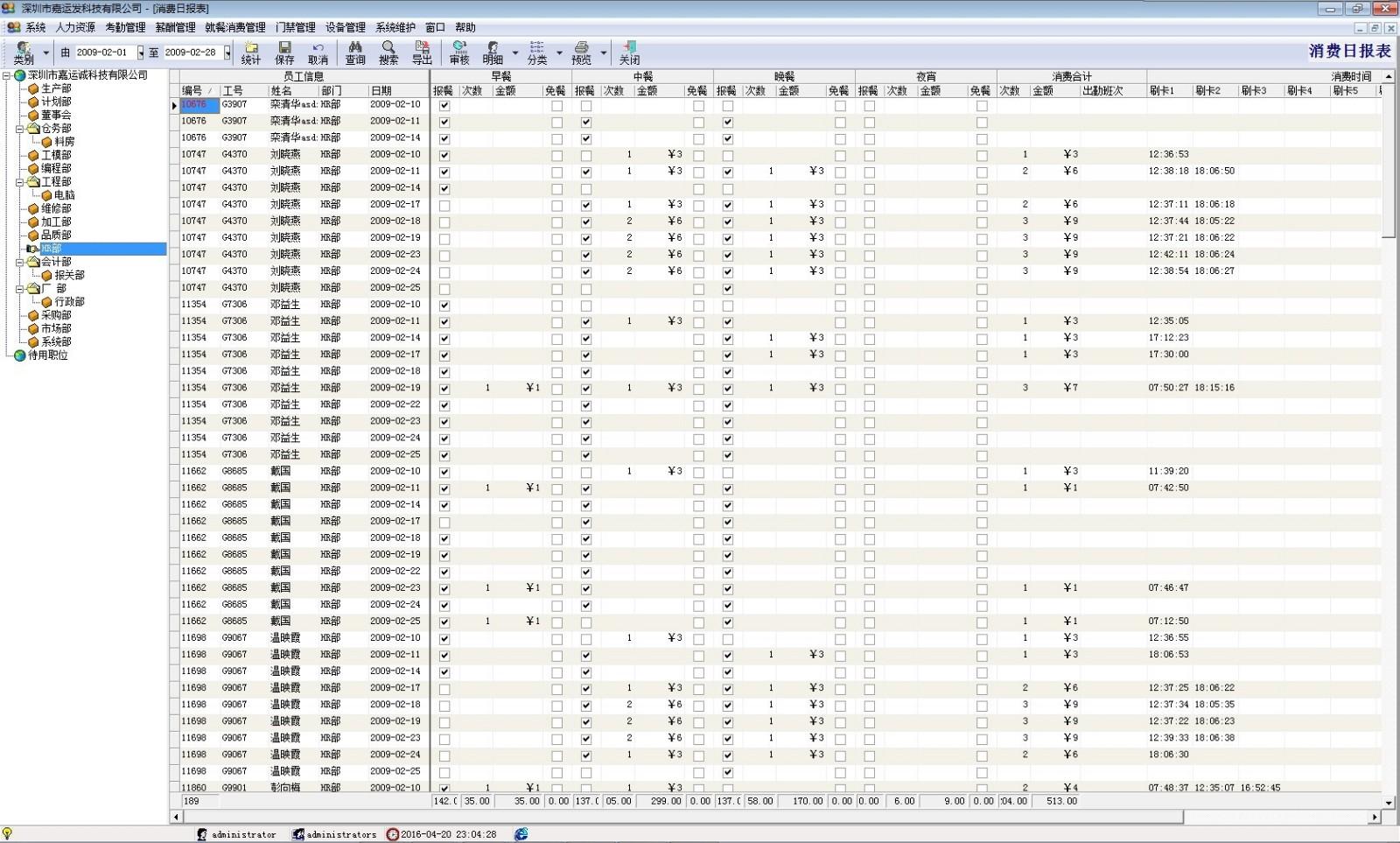Toggle 早餐 报餐 checkbox for 栾清华 2009-02-10
Screen dimensions: 1400x843
coord(444,105)
